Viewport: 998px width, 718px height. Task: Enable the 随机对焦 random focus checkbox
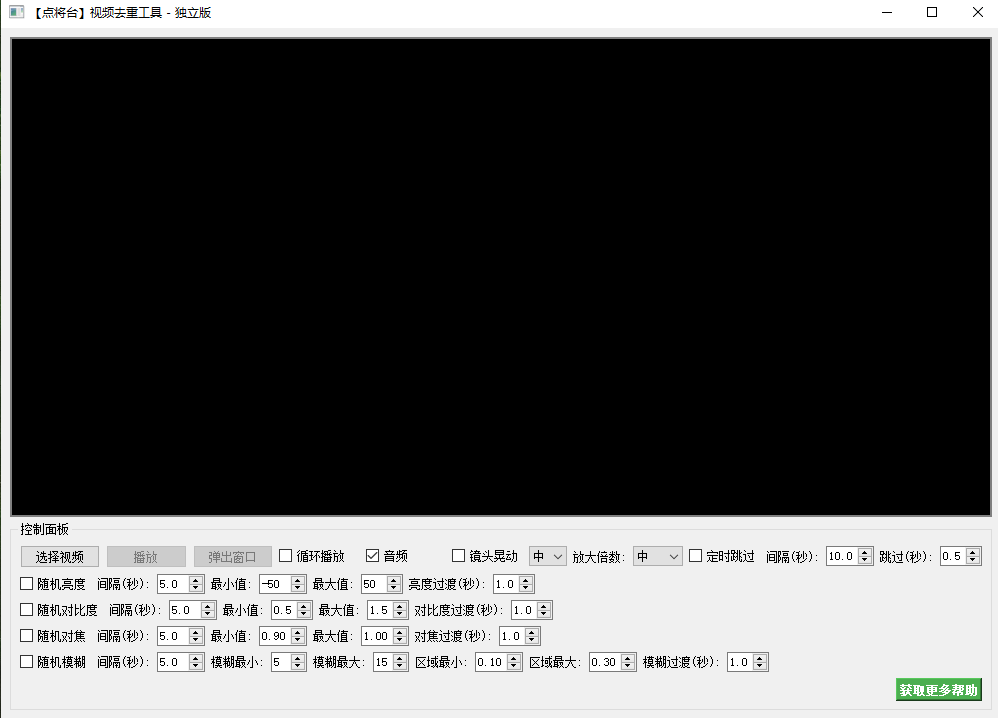[25, 635]
